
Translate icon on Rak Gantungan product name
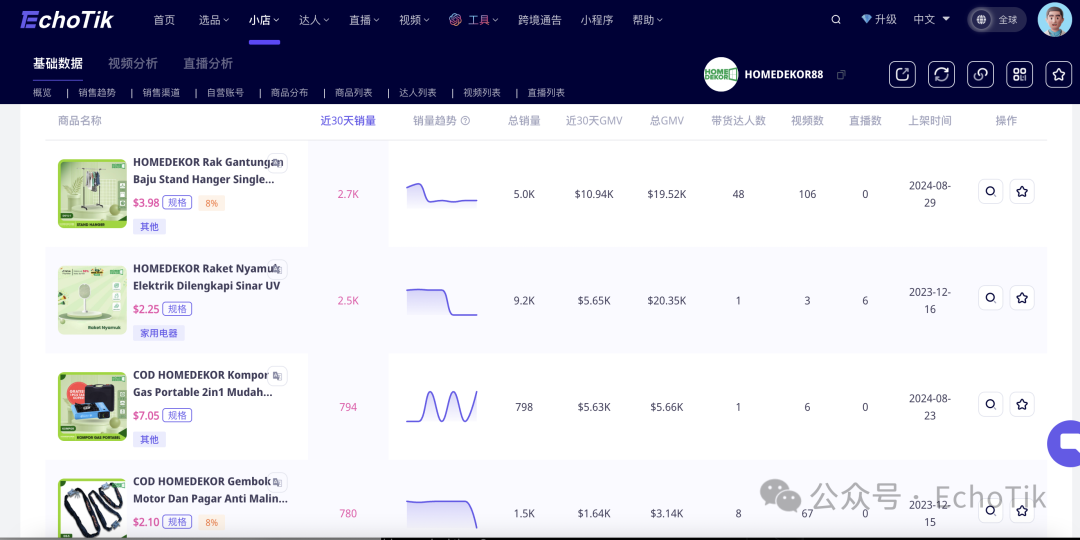[278, 163]
